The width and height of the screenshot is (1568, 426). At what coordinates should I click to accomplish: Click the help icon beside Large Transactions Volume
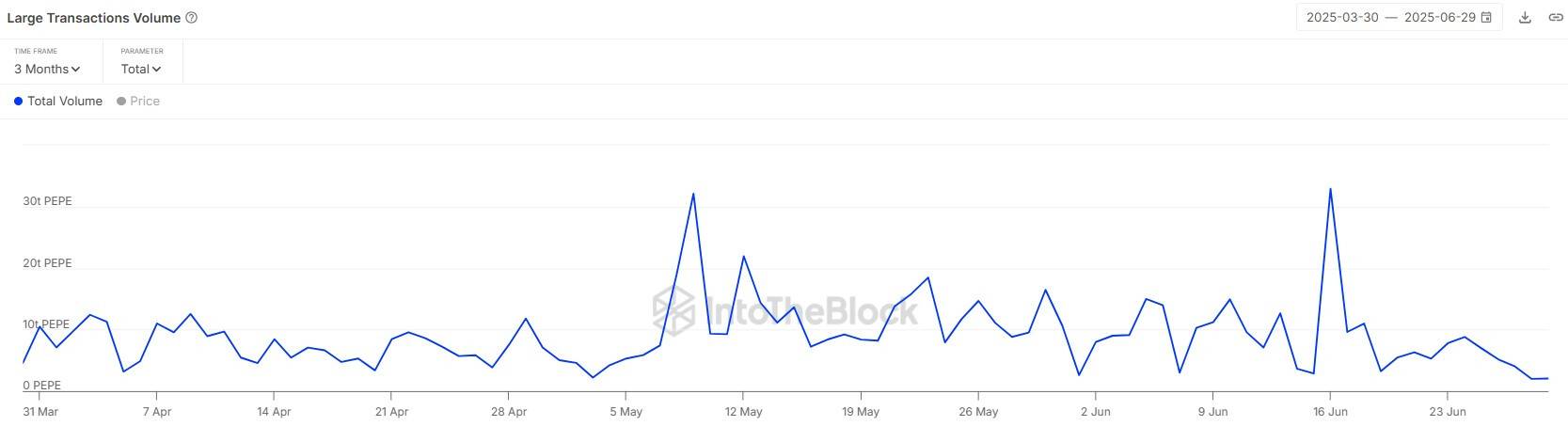192,18
